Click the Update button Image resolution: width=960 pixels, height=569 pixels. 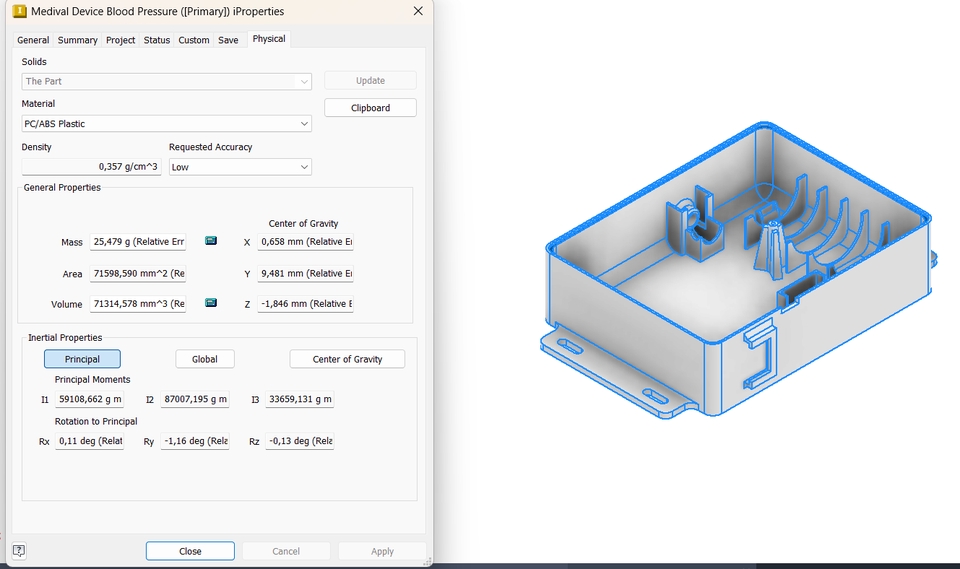(370, 80)
